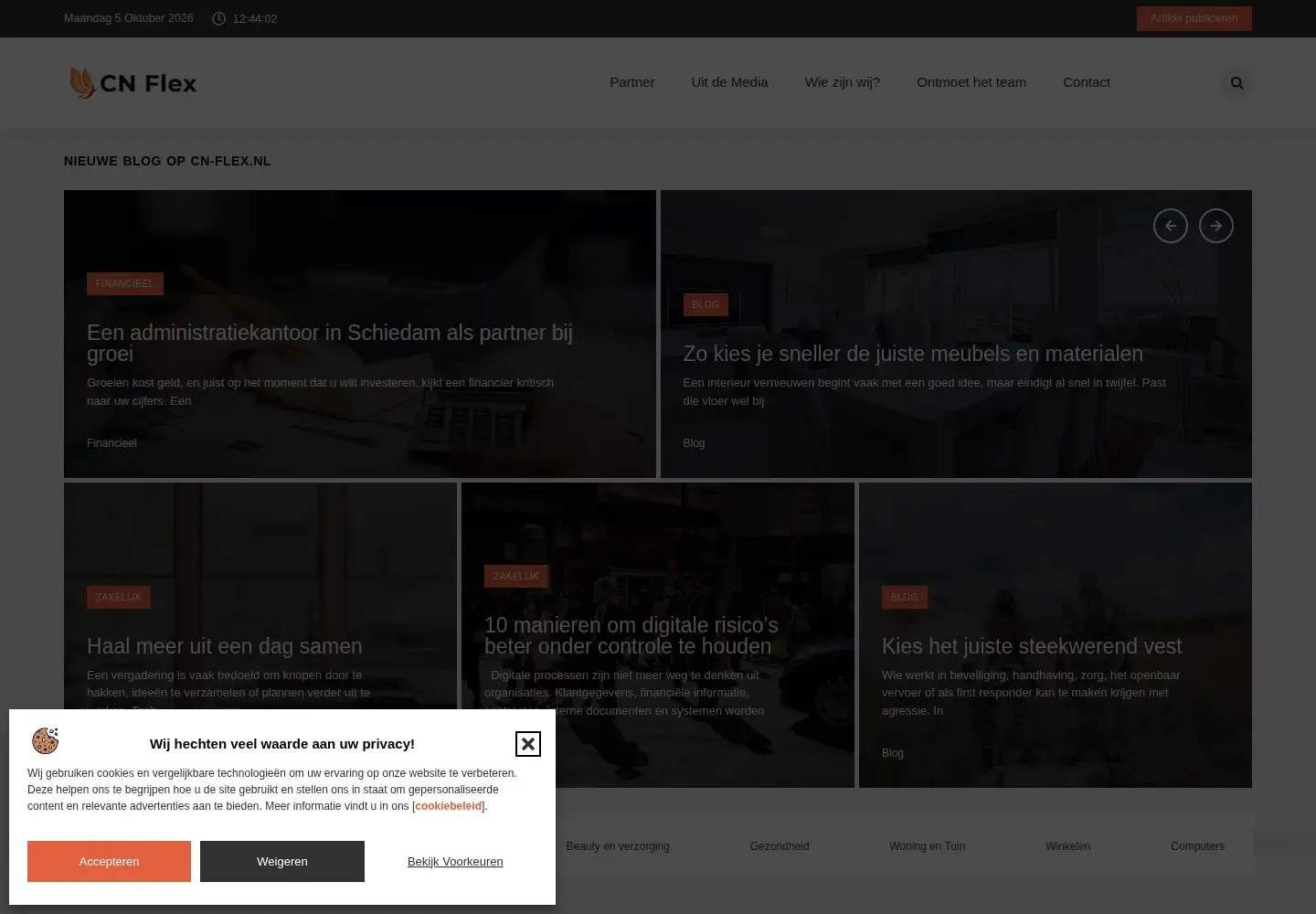Click the clock icon in top bar

[218, 18]
